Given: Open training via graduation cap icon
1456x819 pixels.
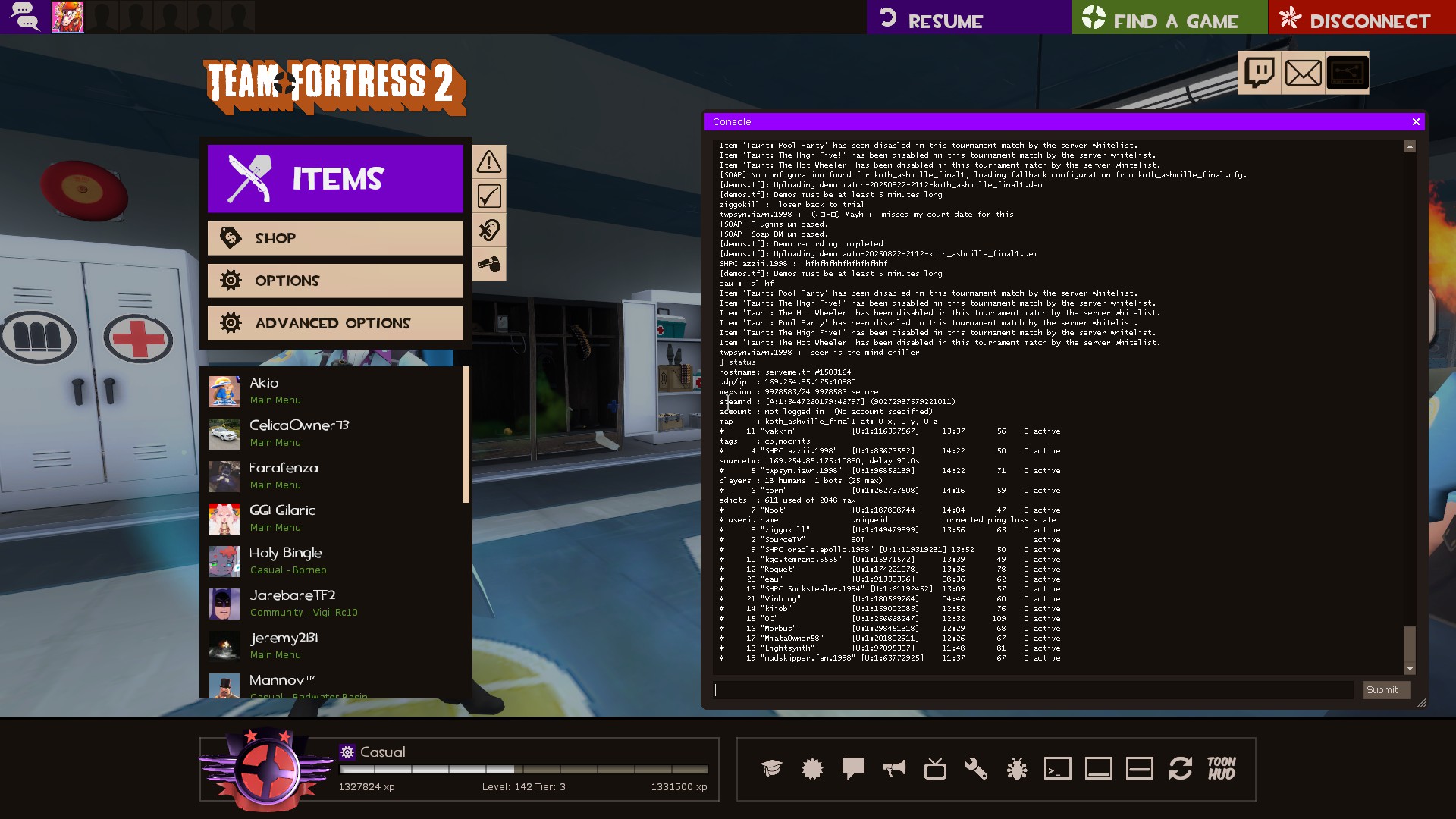Looking at the screenshot, I should 771,769.
